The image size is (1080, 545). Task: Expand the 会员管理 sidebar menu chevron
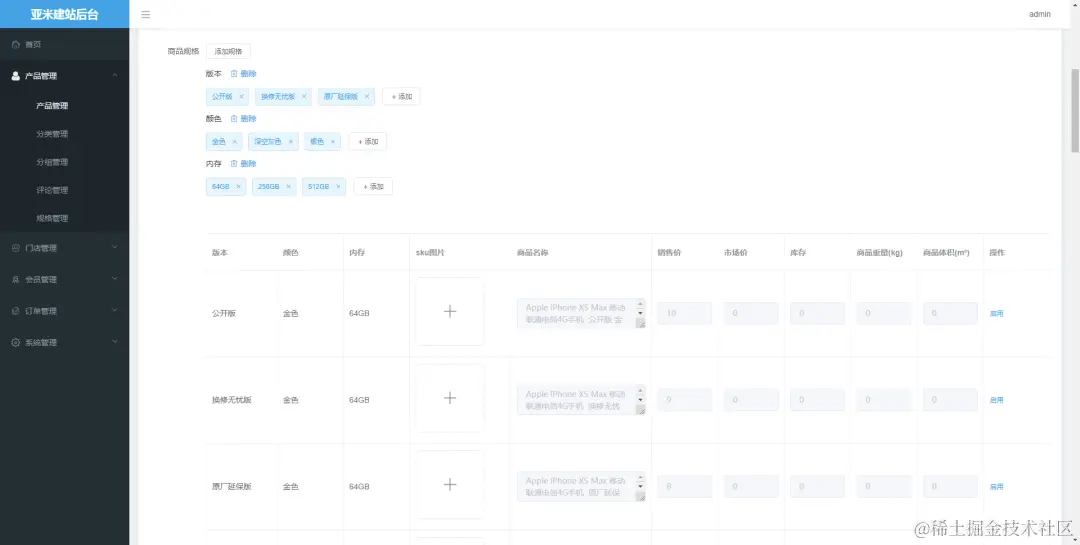[114, 279]
